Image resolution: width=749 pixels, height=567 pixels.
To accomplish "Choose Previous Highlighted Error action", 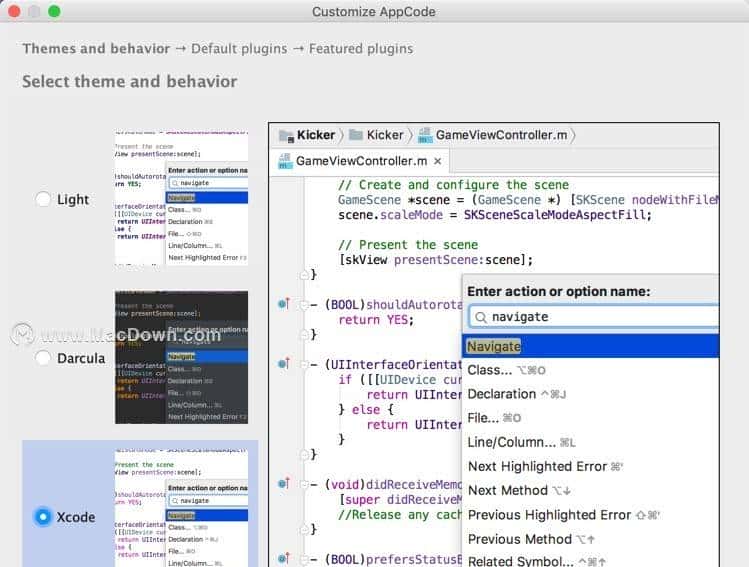I will click(x=591, y=514).
